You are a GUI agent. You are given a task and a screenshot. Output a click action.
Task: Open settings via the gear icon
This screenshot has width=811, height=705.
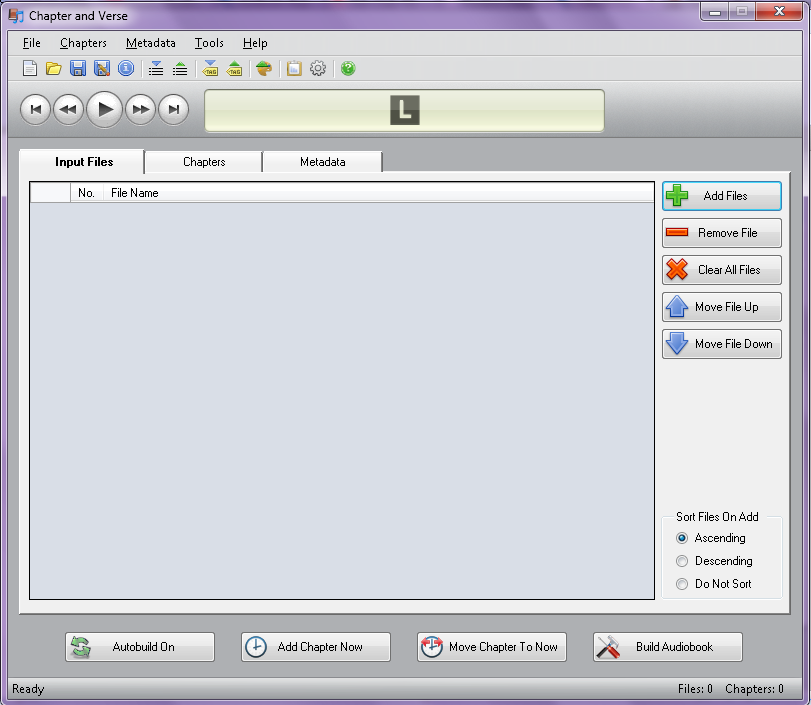[x=318, y=69]
